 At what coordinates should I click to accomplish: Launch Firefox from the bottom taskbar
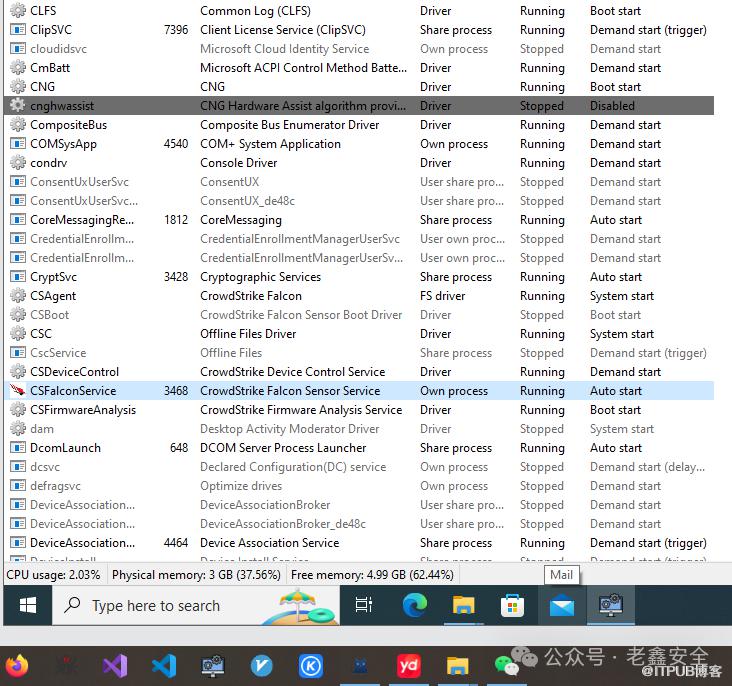[17, 665]
